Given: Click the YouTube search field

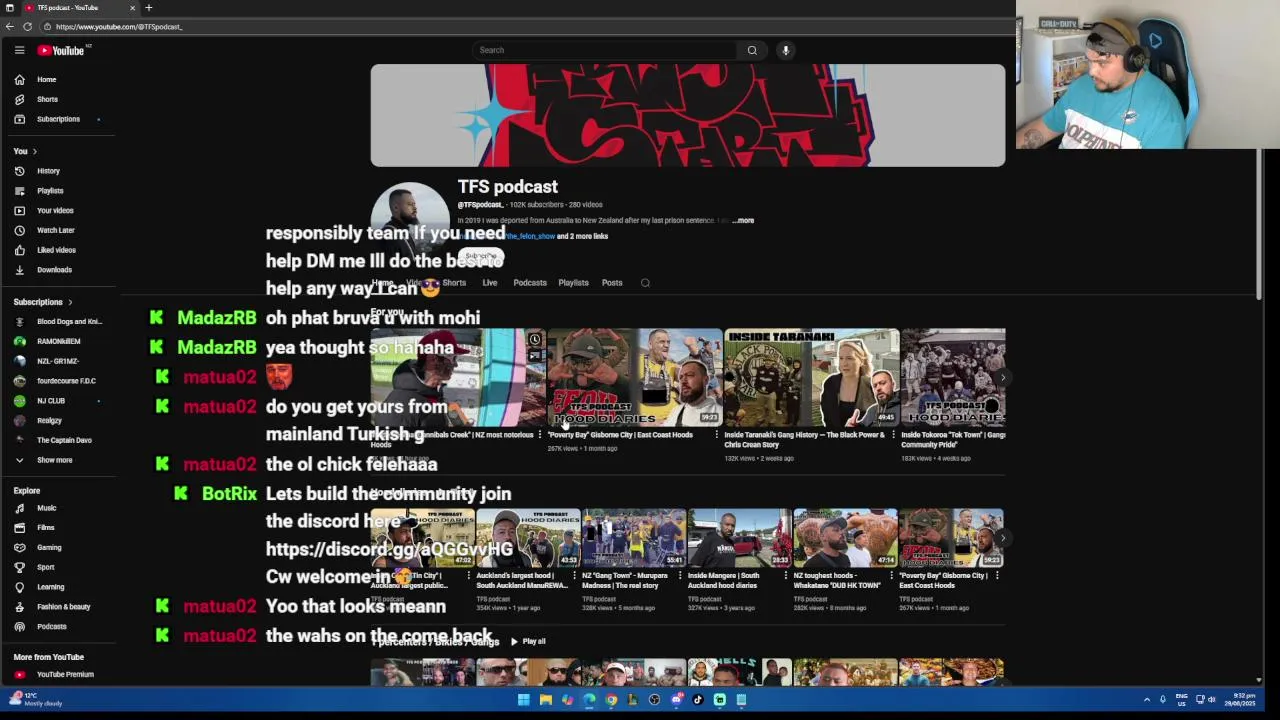Looking at the screenshot, I should (604, 50).
